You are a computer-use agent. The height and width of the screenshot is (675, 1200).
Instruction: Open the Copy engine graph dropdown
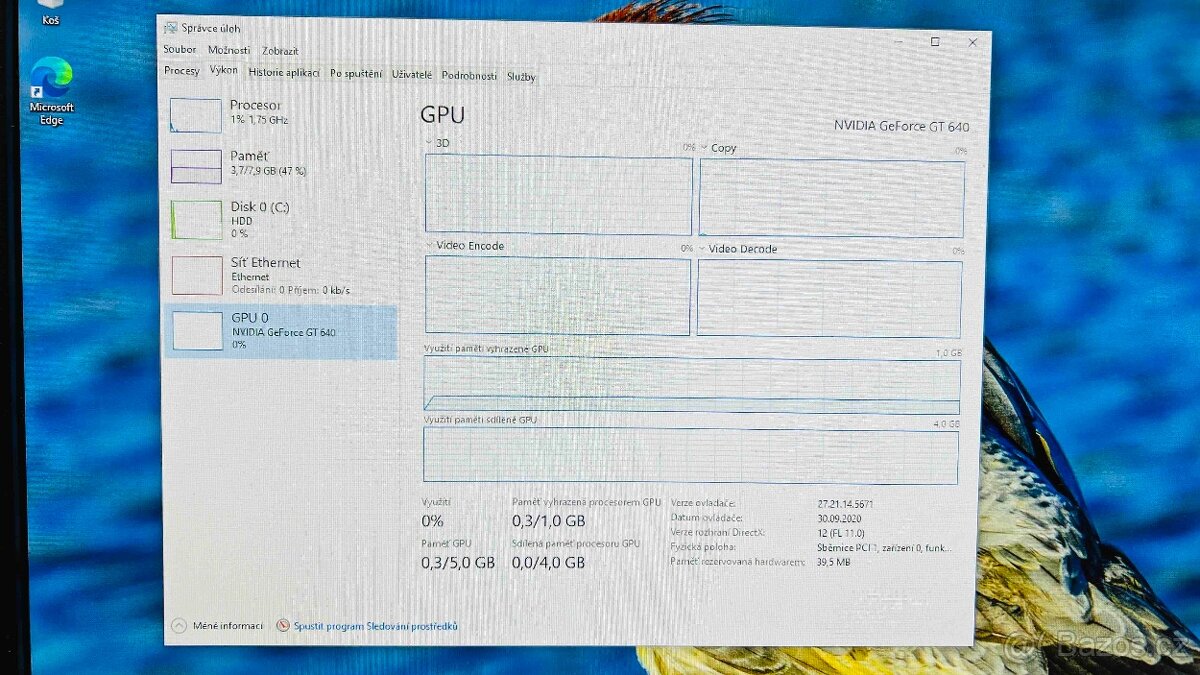[x=703, y=147]
